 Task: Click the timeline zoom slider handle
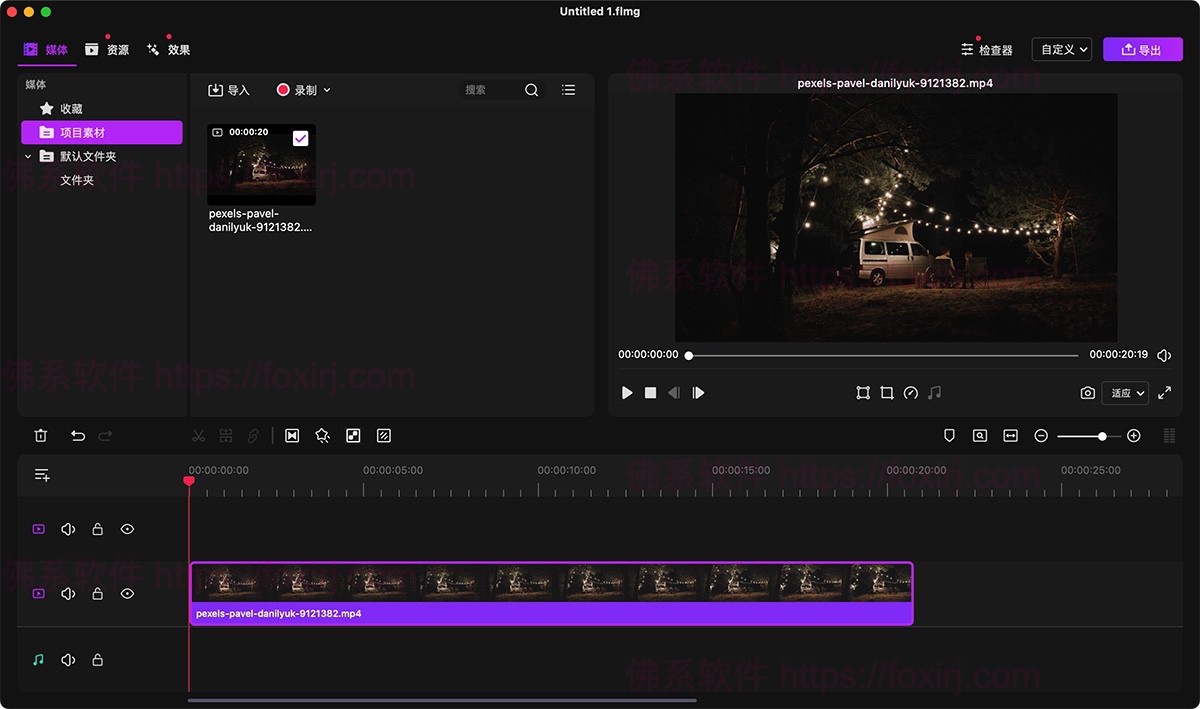1102,436
